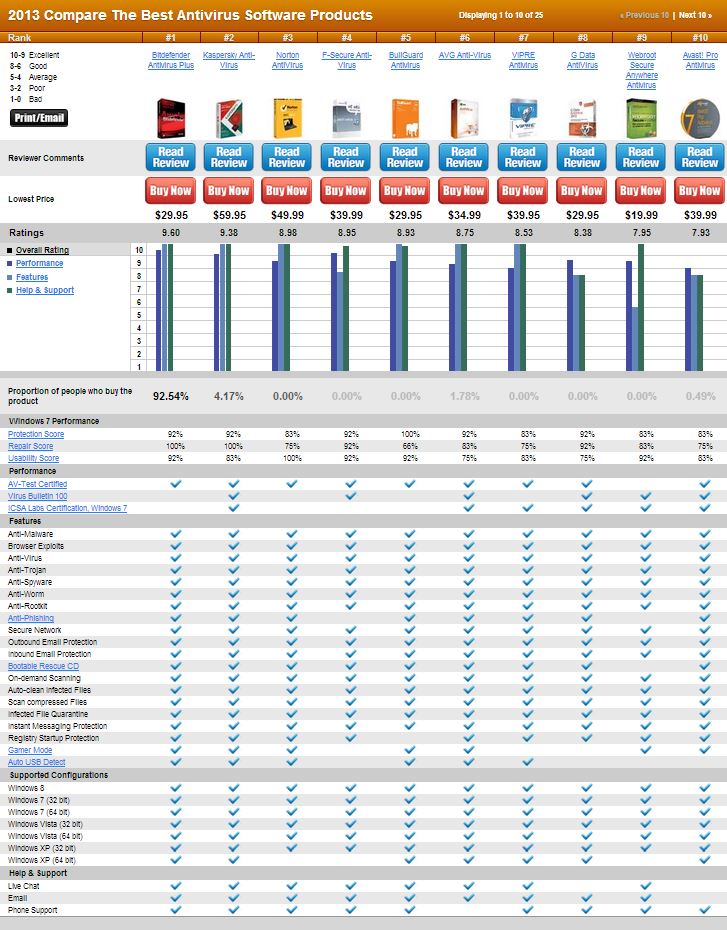Screen dimensions: 727x930
Task: Click the Previous 10 pager link
Action: (645, 15)
